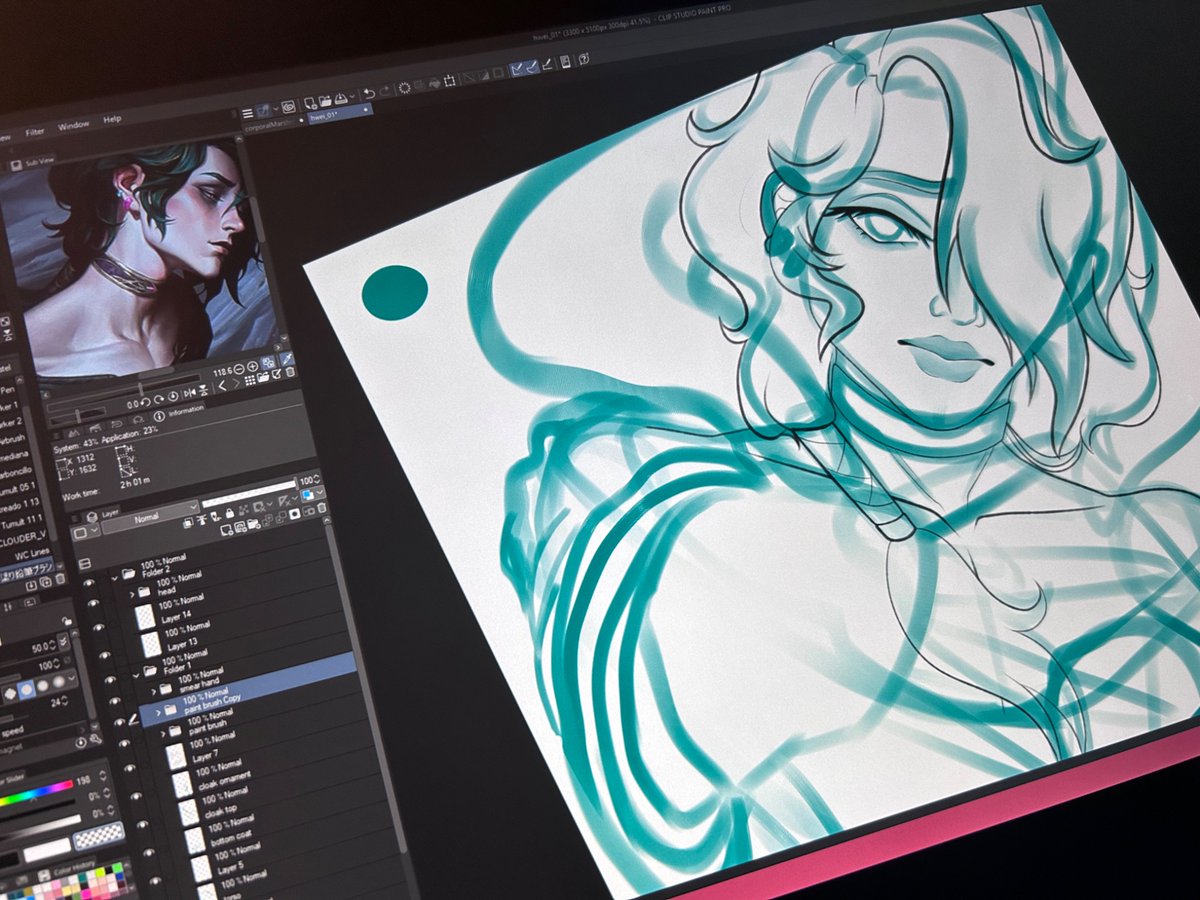Expand the paint brush folder
This screenshot has width=1200, height=900.
click(163, 734)
